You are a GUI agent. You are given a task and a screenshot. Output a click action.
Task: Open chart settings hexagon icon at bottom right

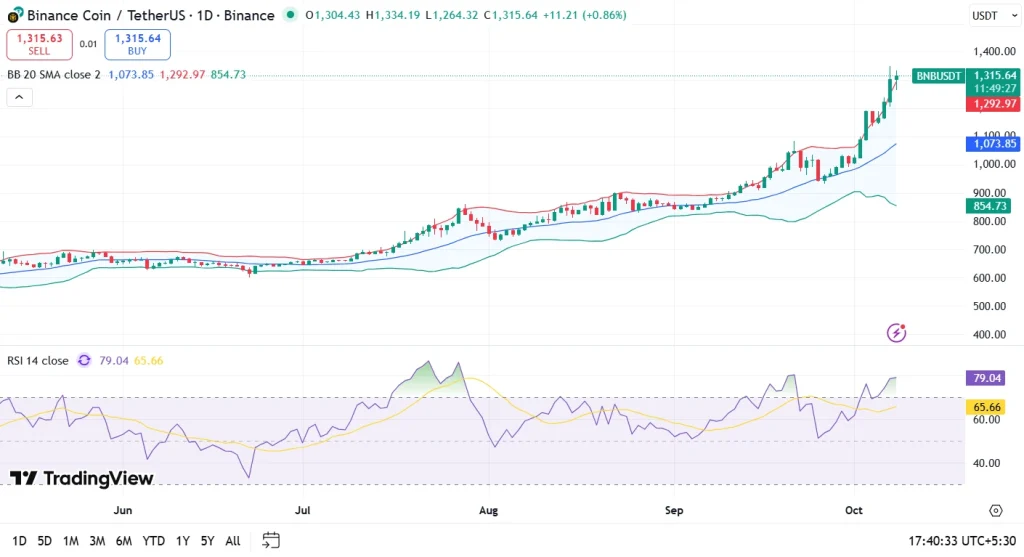[995, 510]
